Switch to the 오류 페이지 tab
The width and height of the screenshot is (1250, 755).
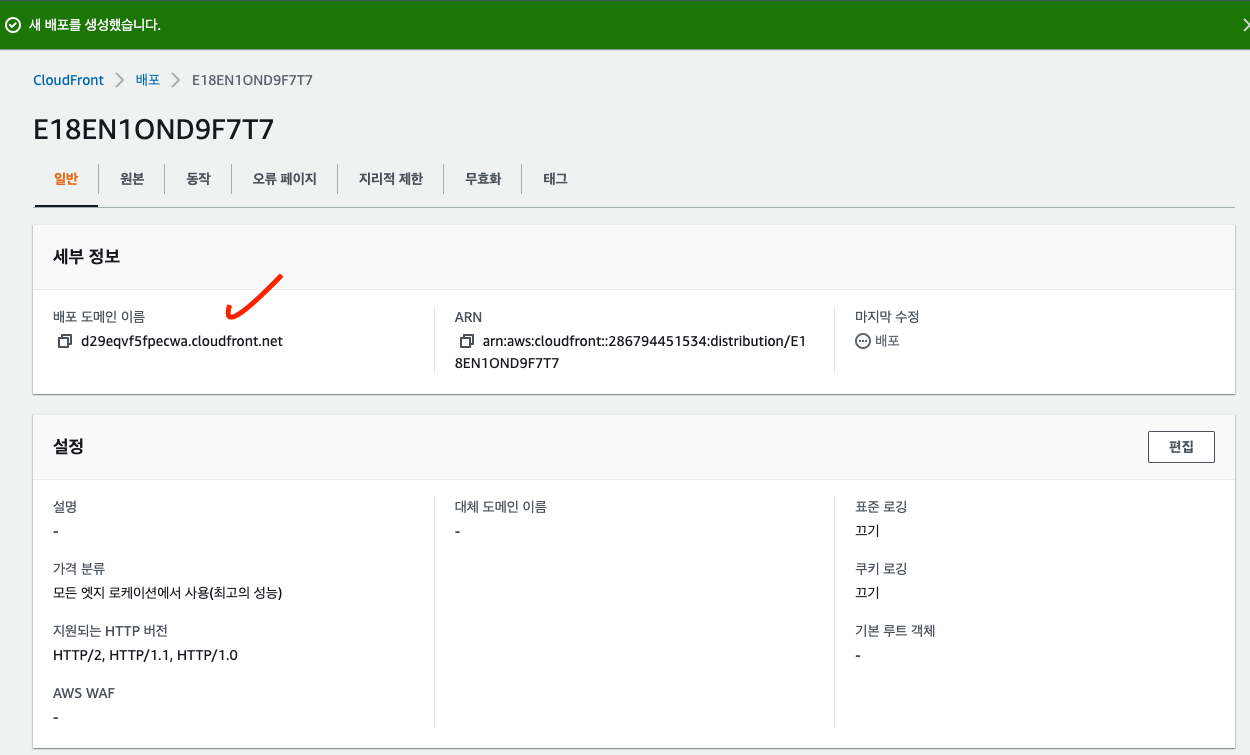click(x=285, y=179)
